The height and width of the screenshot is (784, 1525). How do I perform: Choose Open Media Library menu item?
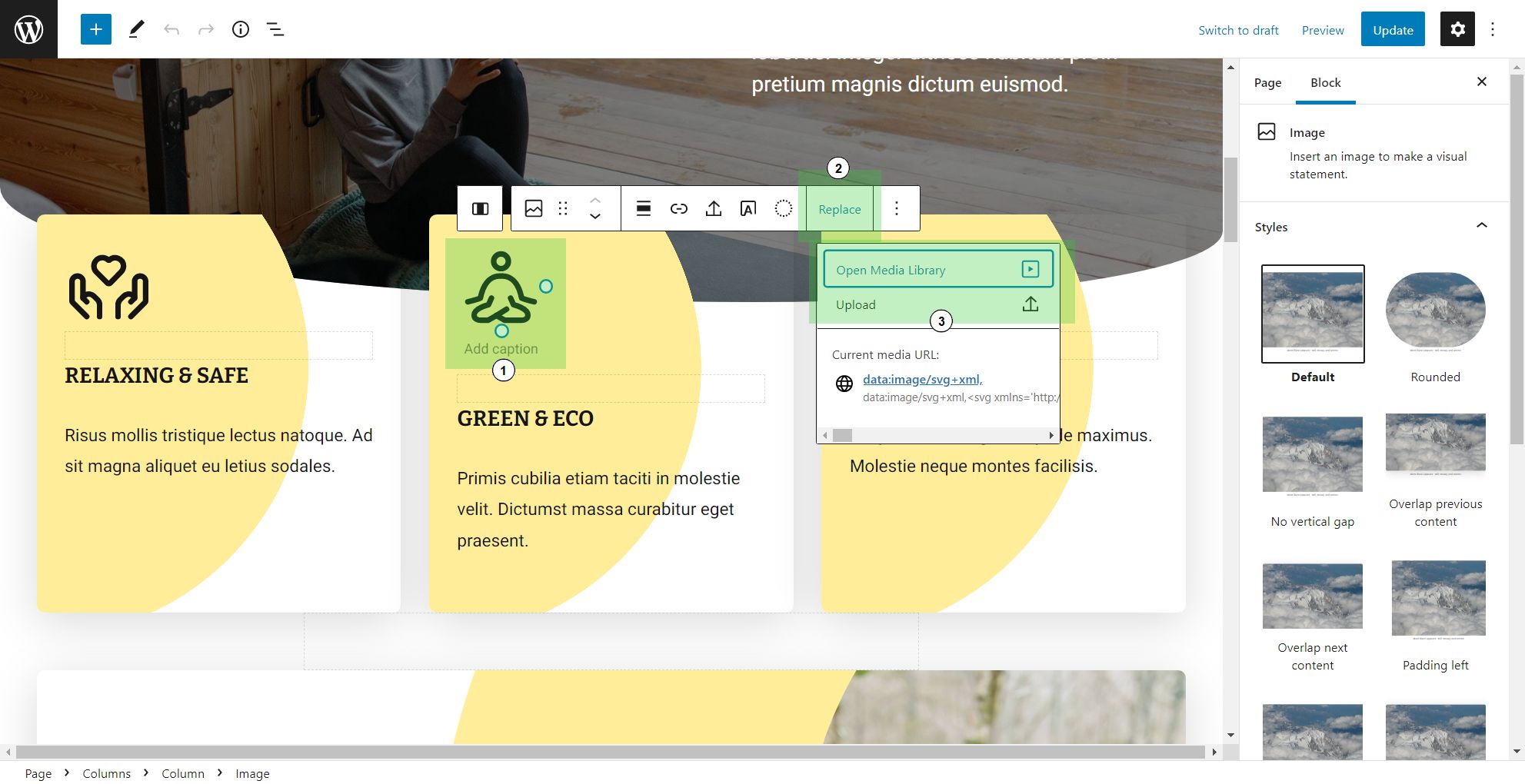point(937,270)
